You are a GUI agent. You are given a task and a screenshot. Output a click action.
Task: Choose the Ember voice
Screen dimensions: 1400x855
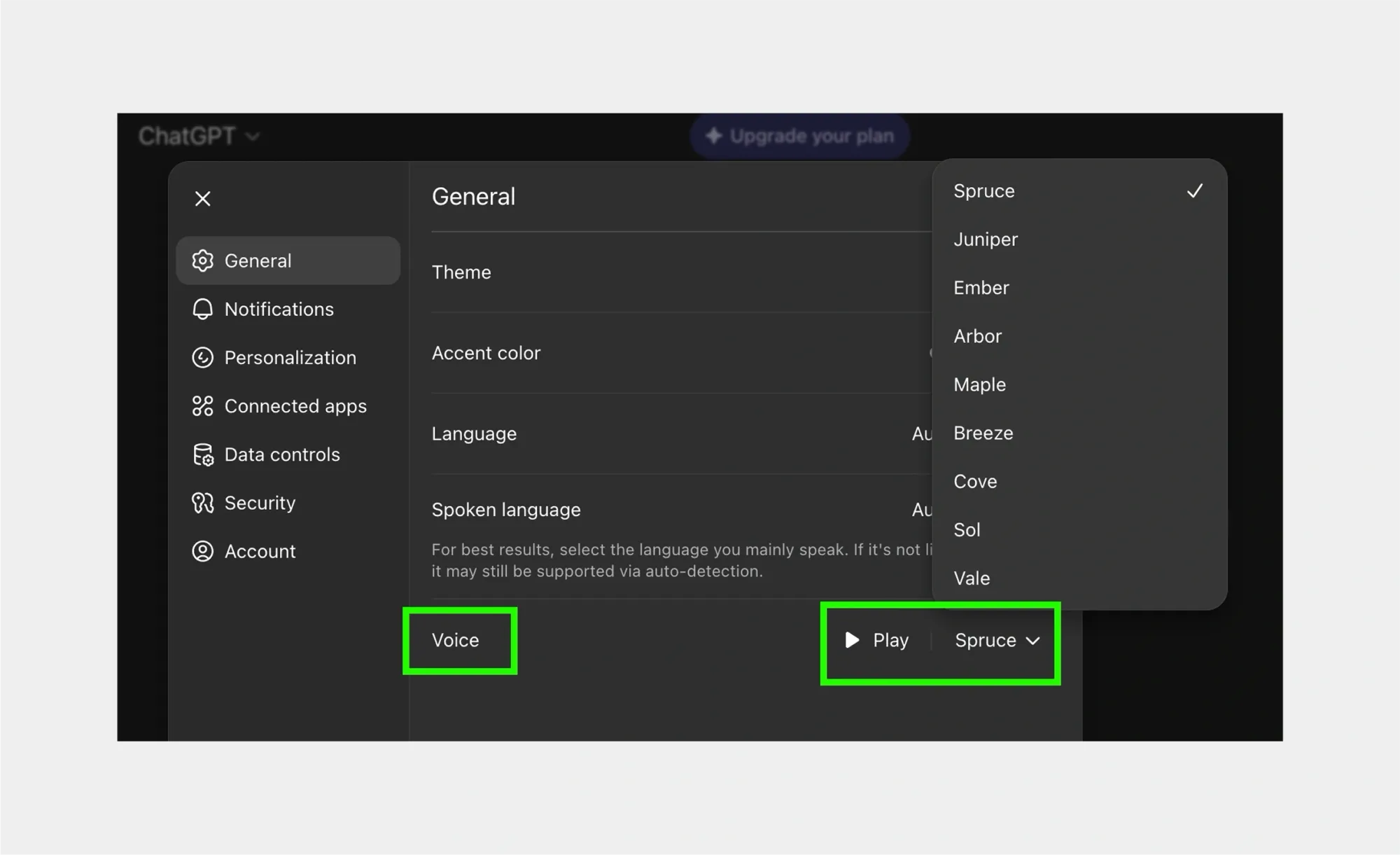(981, 288)
